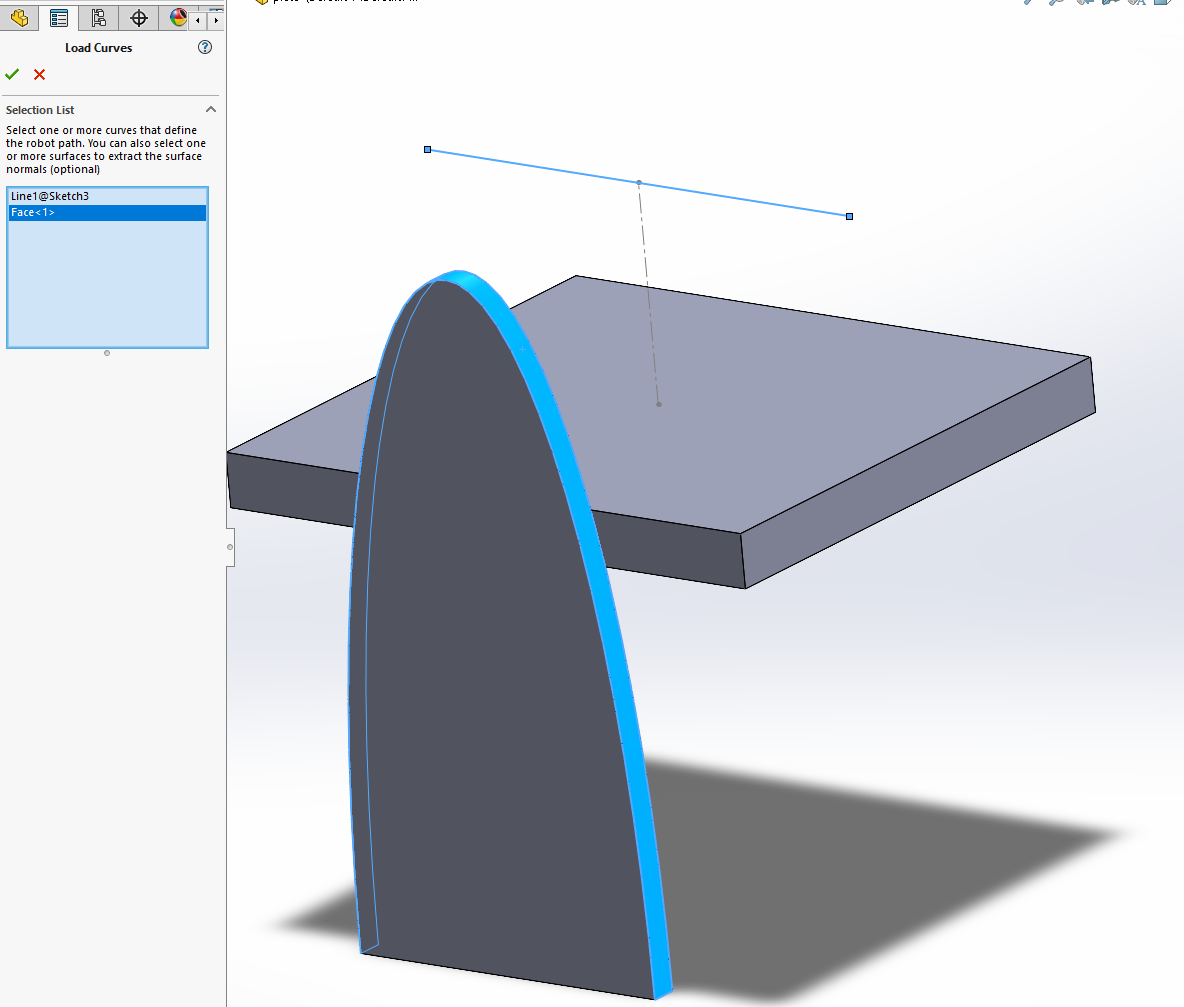Pick the left endpoint of sketch line
Screen dimensions: 1184x1007
coord(428,150)
